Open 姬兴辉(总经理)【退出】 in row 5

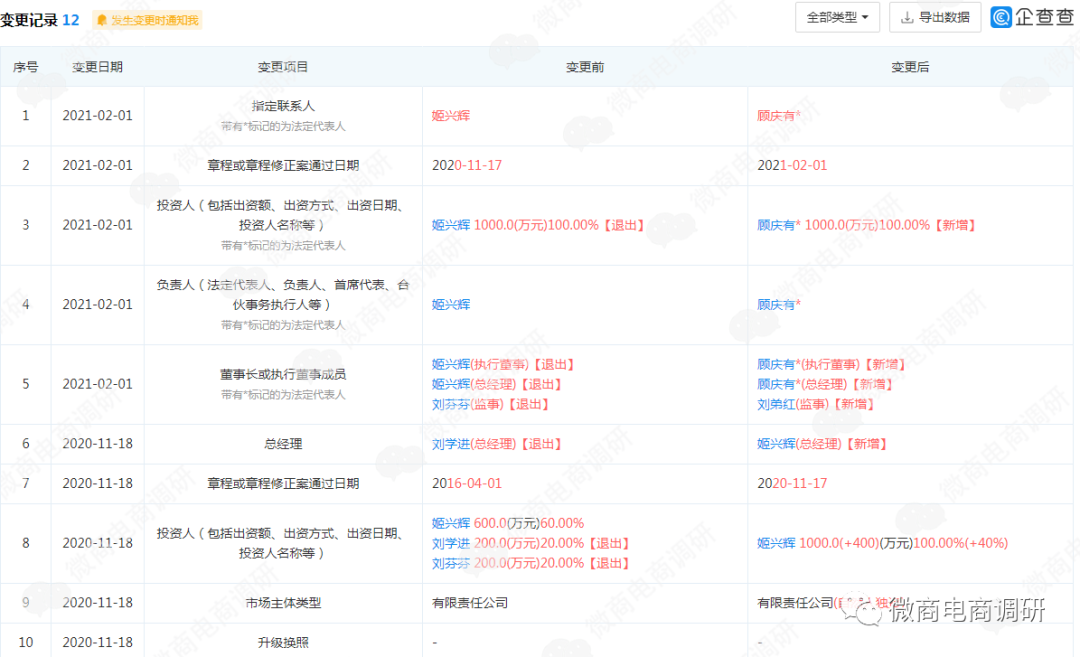tap(497, 384)
